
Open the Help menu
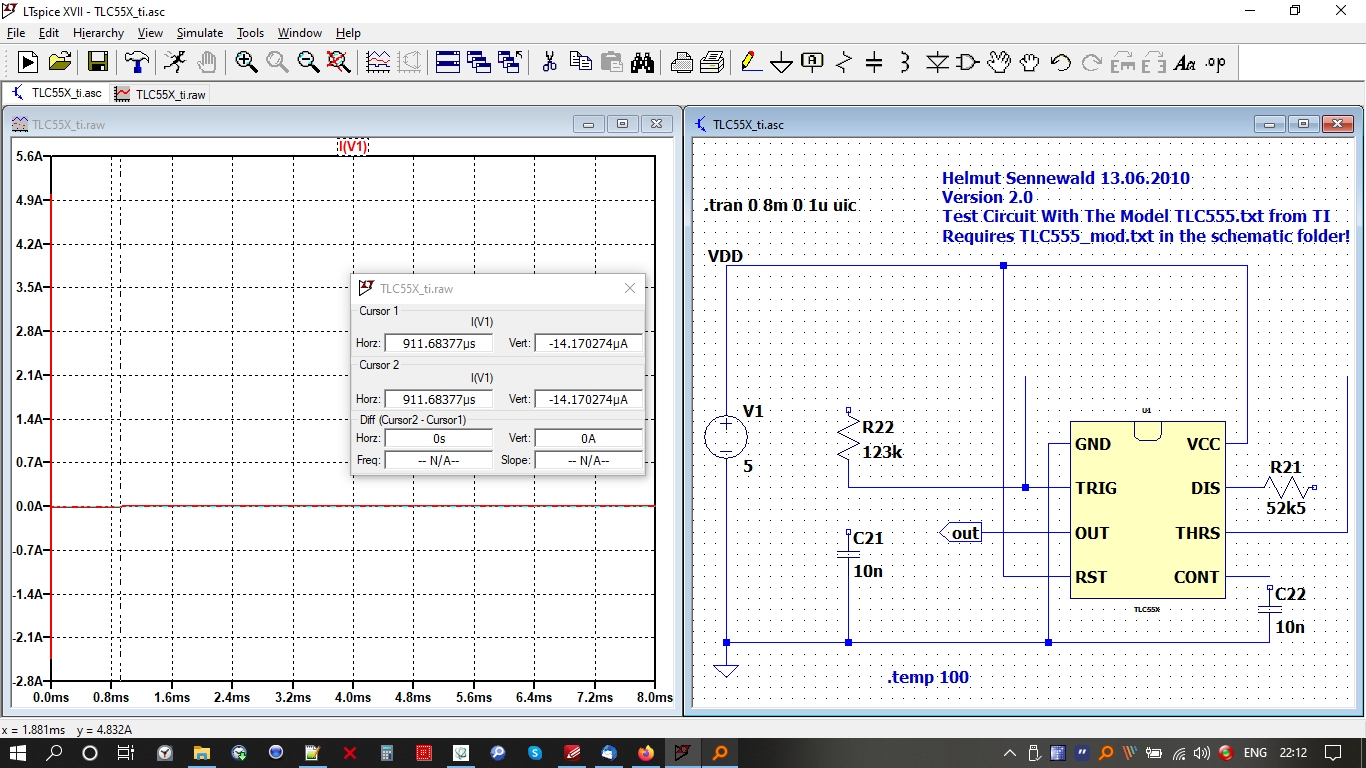click(348, 33)
